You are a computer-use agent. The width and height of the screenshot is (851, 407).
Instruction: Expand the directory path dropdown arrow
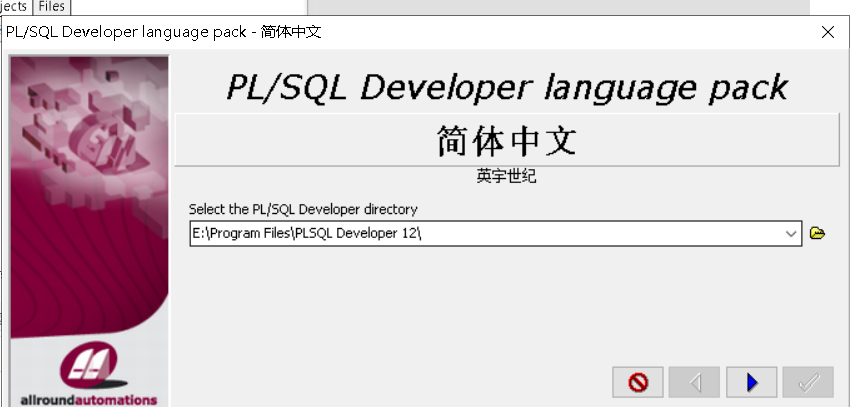click(x=791, y=234)
